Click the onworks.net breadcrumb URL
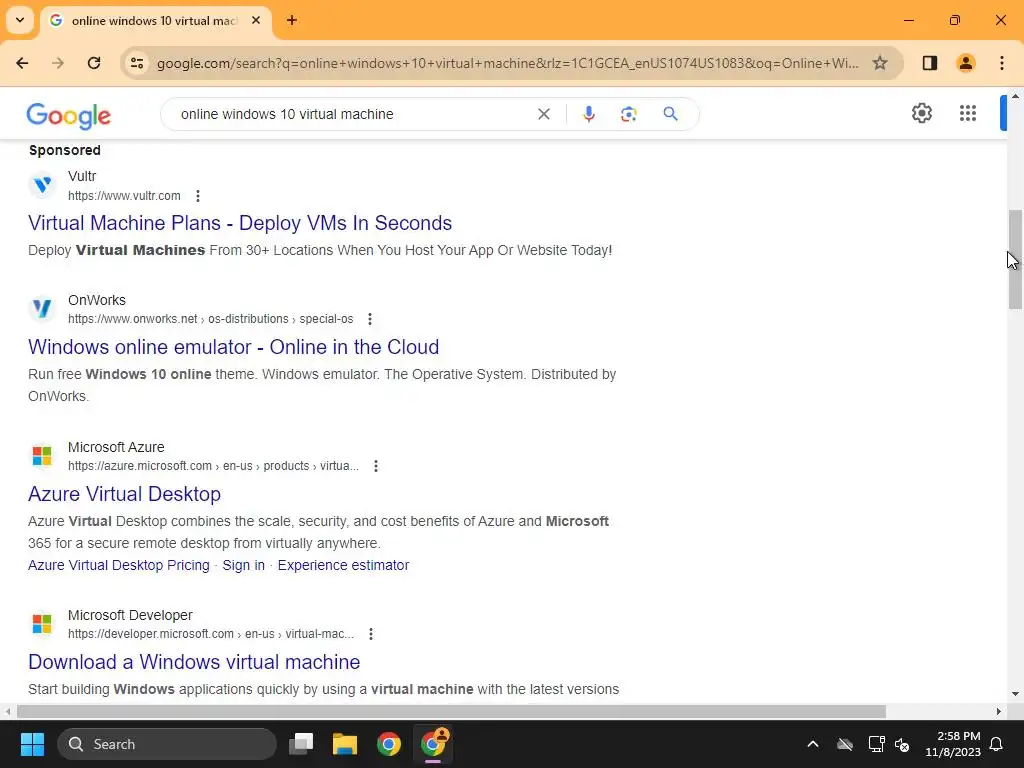The width and height of the screenshot is (1024, 768). [x=210, y=319]
